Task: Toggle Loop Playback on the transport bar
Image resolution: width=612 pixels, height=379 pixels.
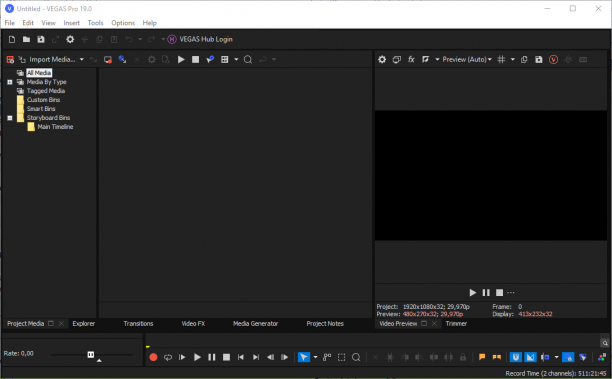Action: (168, 357)
